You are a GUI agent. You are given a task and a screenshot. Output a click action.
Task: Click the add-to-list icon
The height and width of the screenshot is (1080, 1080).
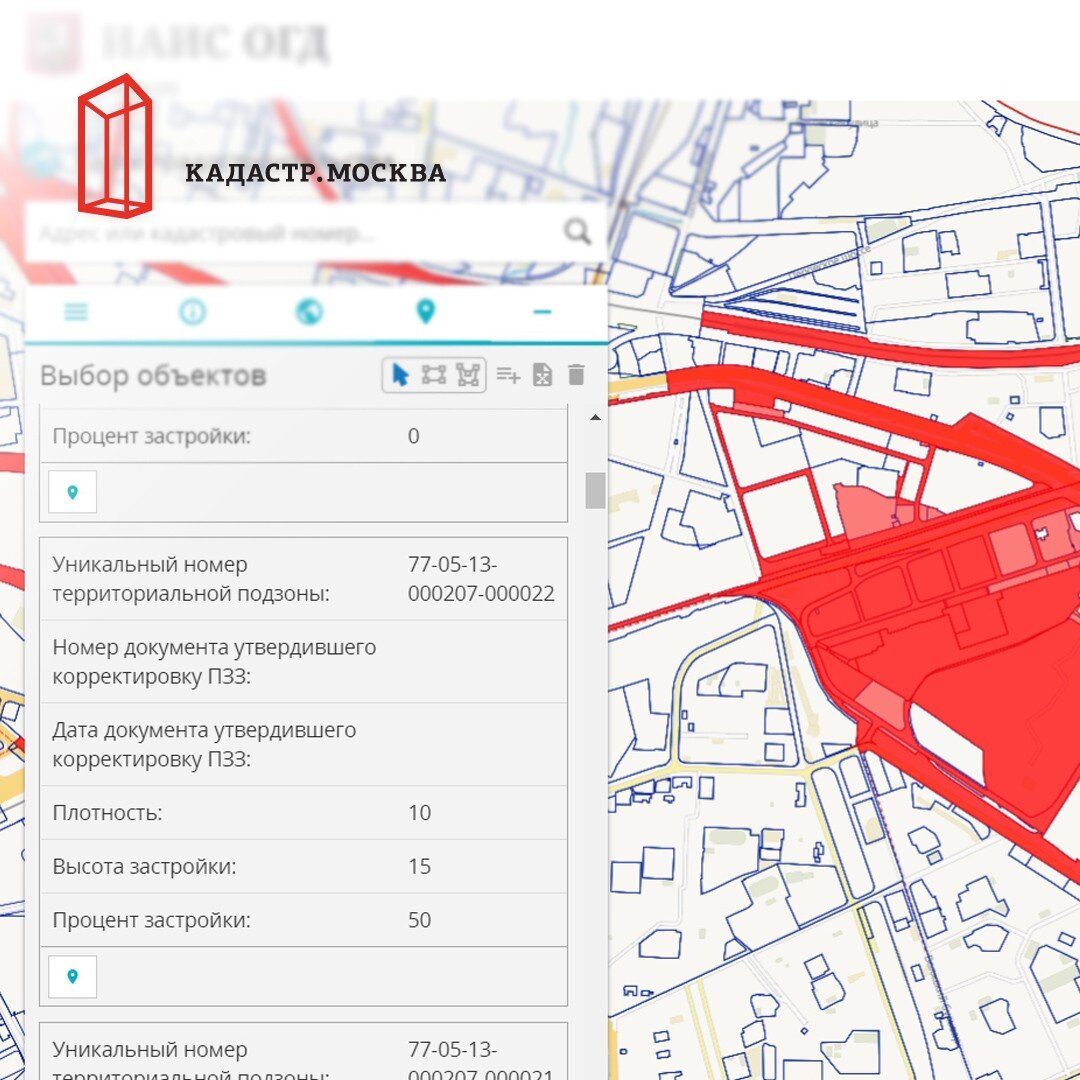point(508,375)
